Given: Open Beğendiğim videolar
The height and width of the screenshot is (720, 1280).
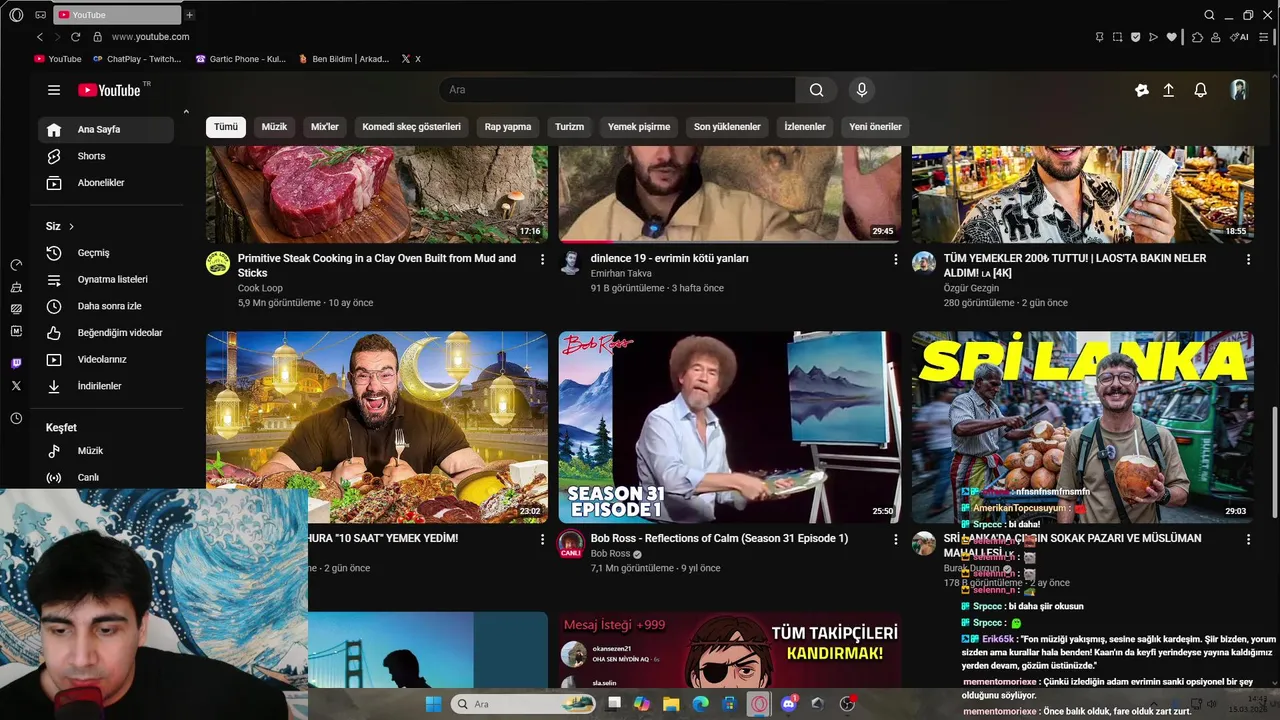Looking at the screenshot, I should [107, 333].
